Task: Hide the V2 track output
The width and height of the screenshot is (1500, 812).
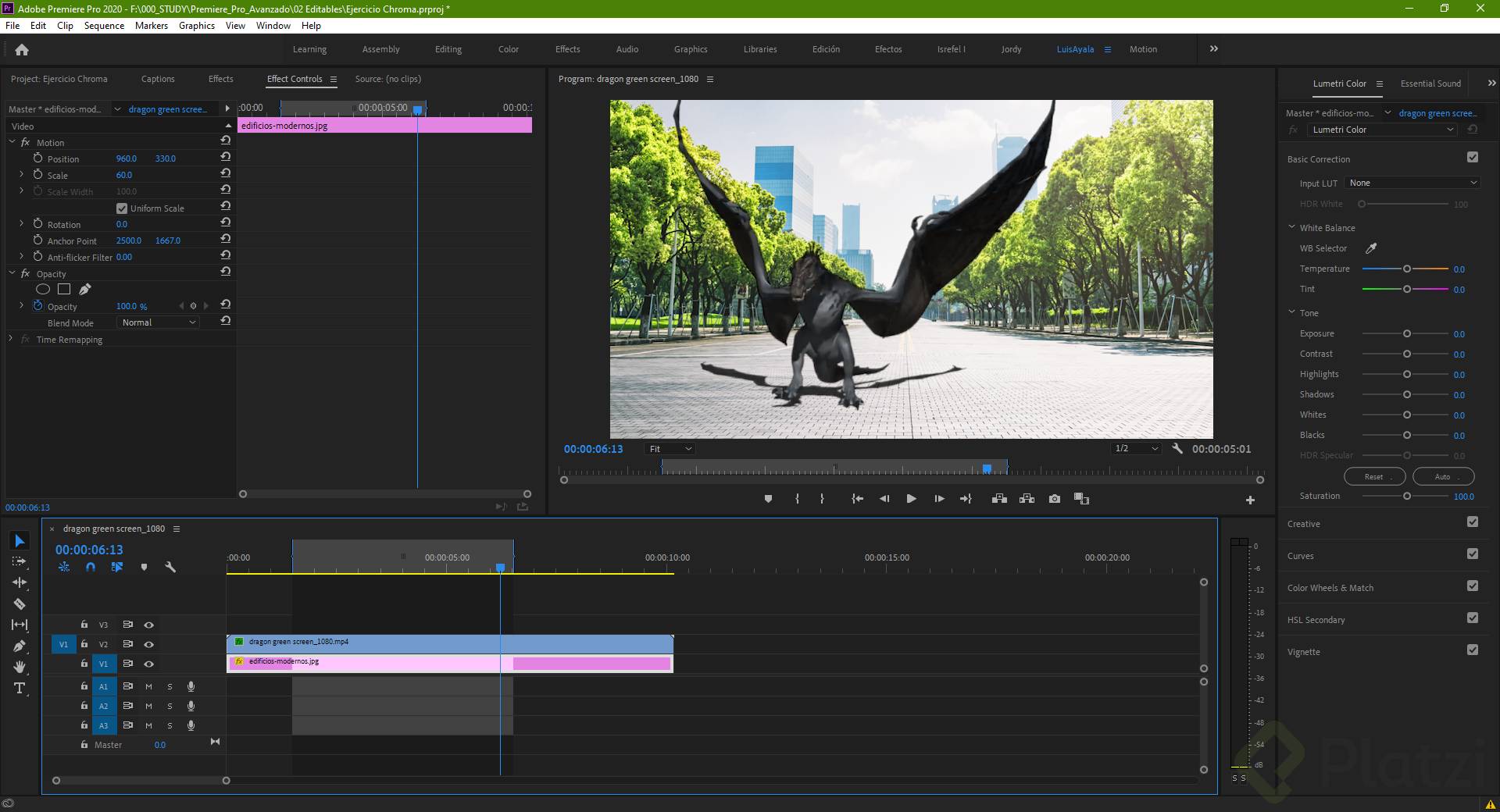Action: (x=148, y=644)
